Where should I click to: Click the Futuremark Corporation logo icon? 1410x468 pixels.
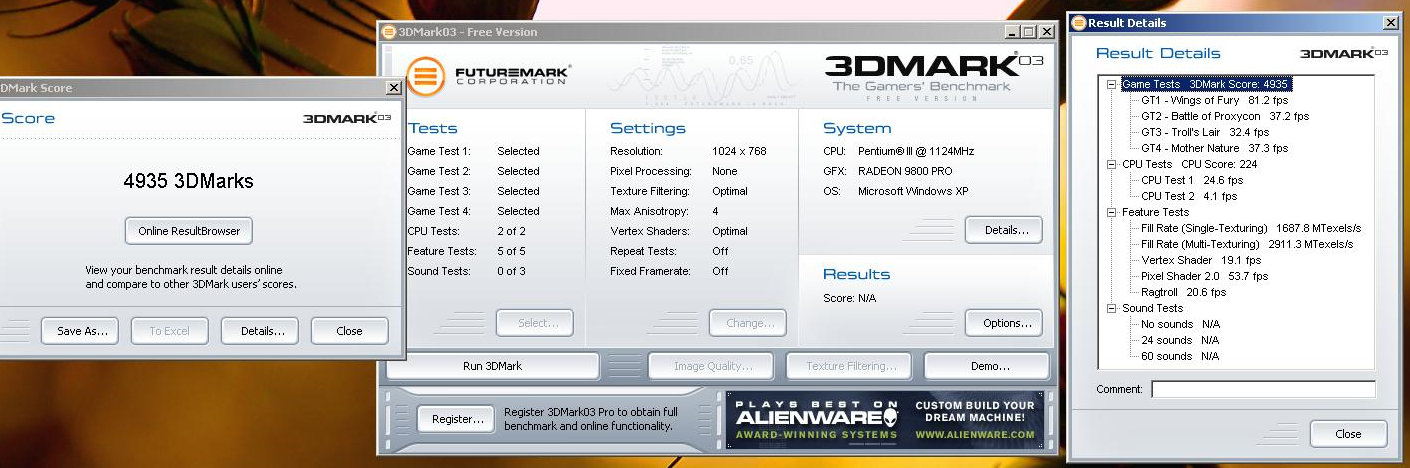(x=425, y=77)
